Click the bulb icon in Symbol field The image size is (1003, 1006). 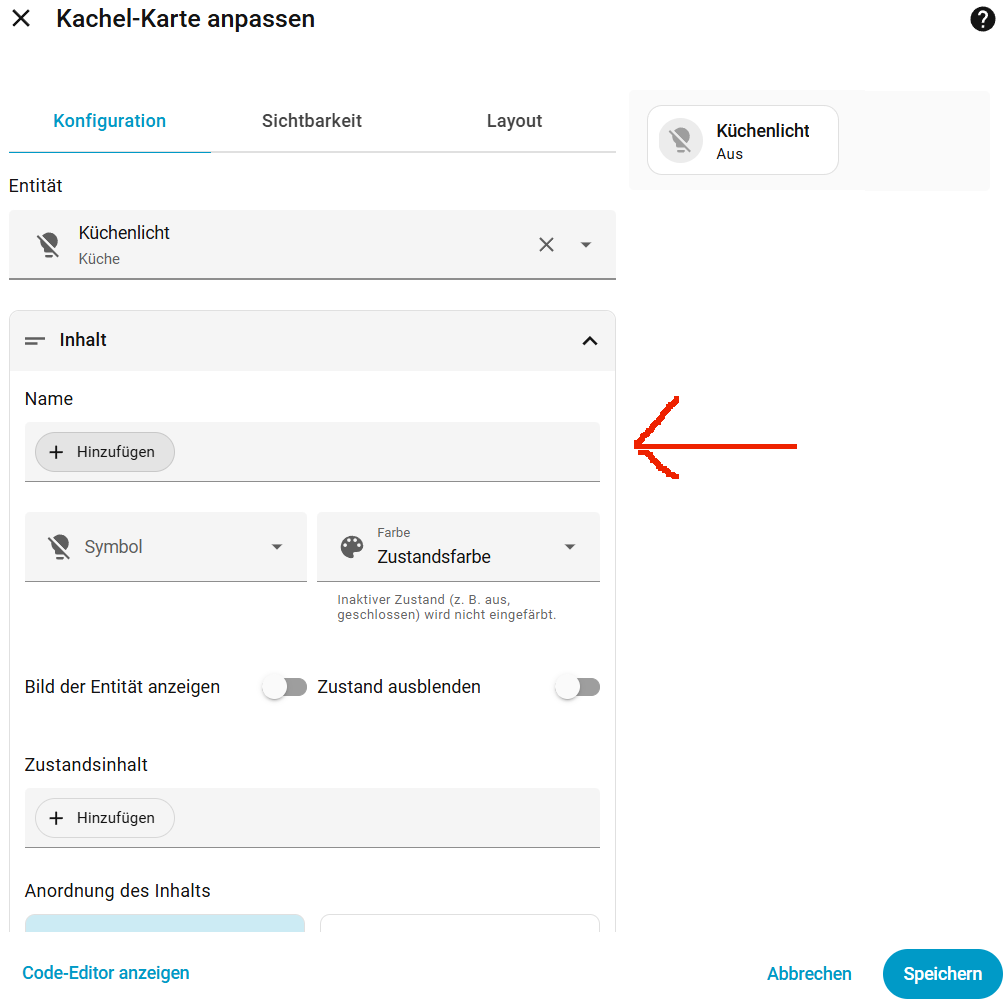59,547
